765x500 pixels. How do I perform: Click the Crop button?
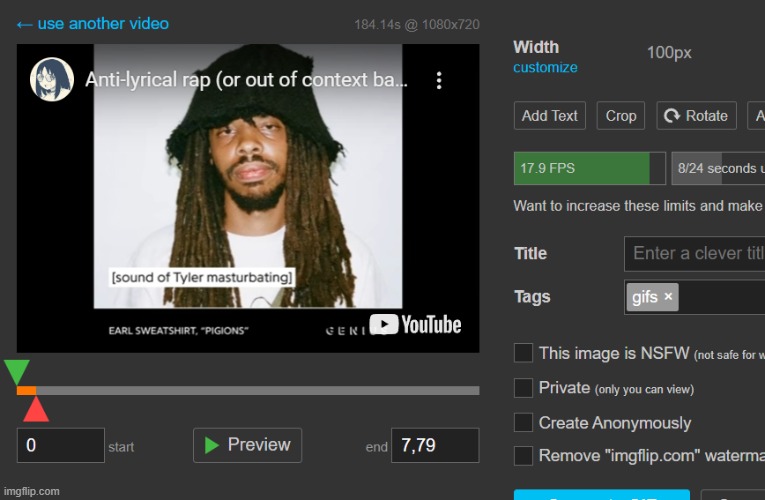621,116
